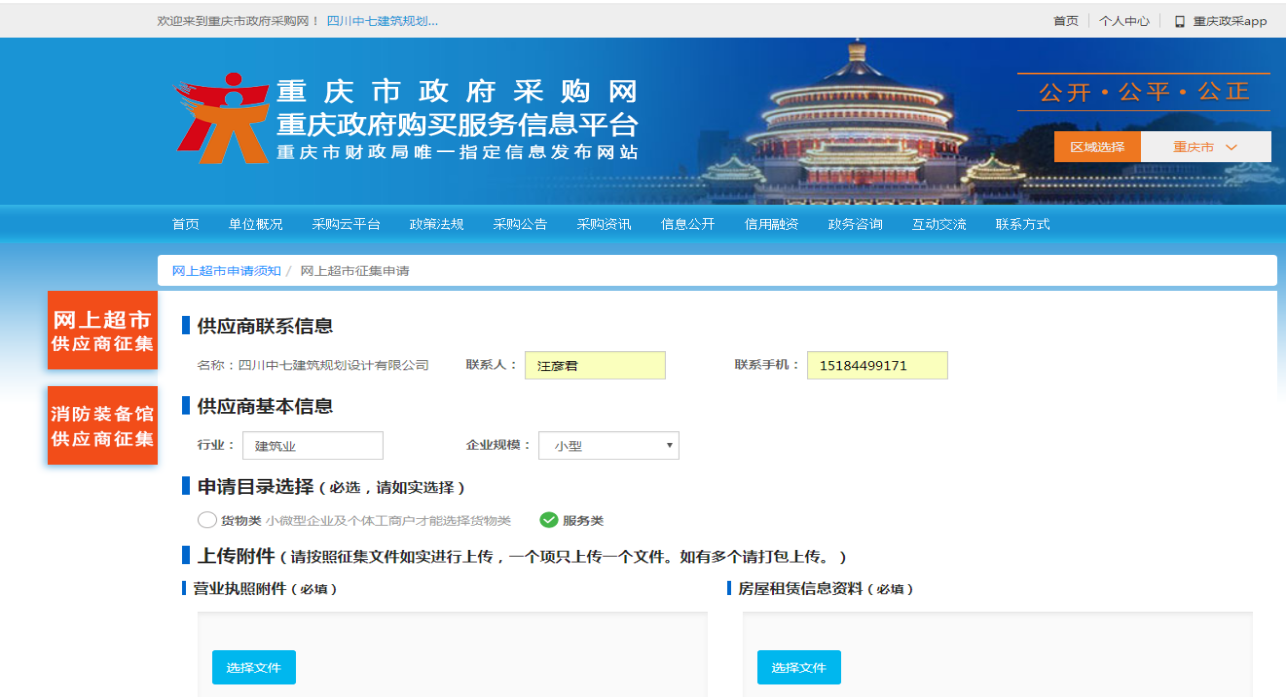Click the 区域选择 region selection button
Viewport: 1286px width, 697px height.
tap(1096, 145)
